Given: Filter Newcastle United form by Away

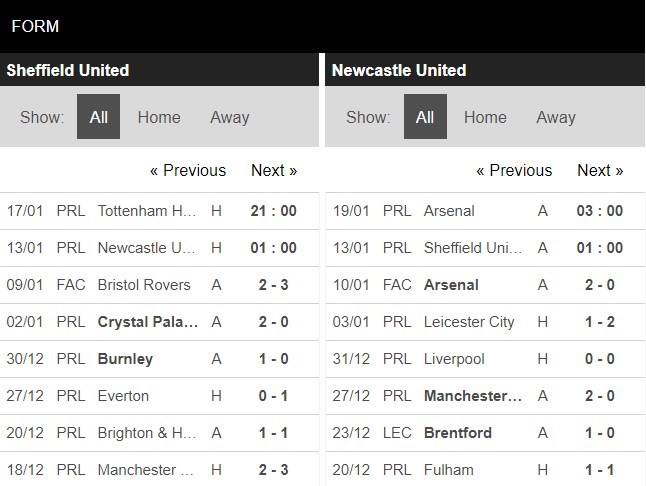Looking at the screenshot, I should 556,117.
